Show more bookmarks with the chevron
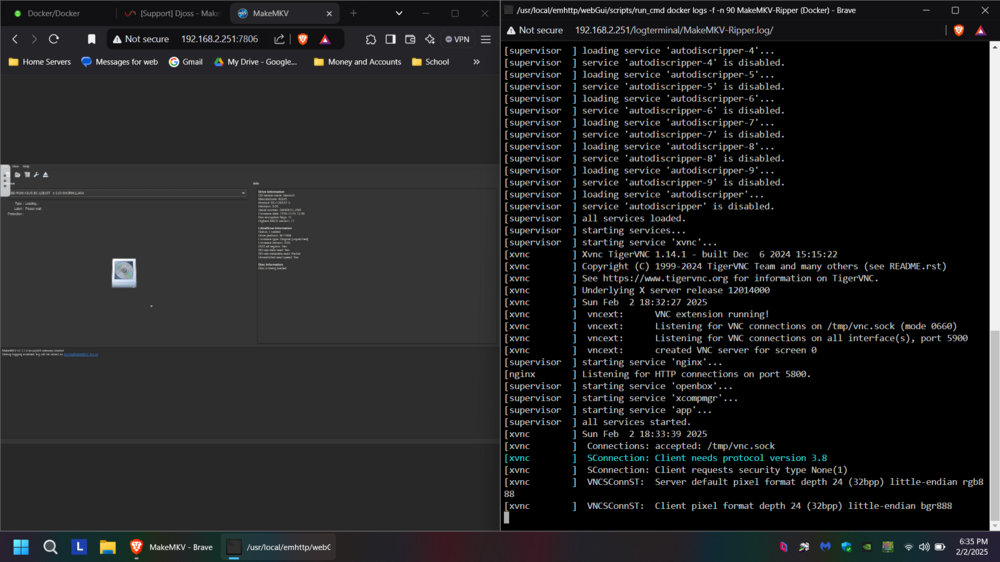This screenshot has width=1000, height=562. (476, 62)
